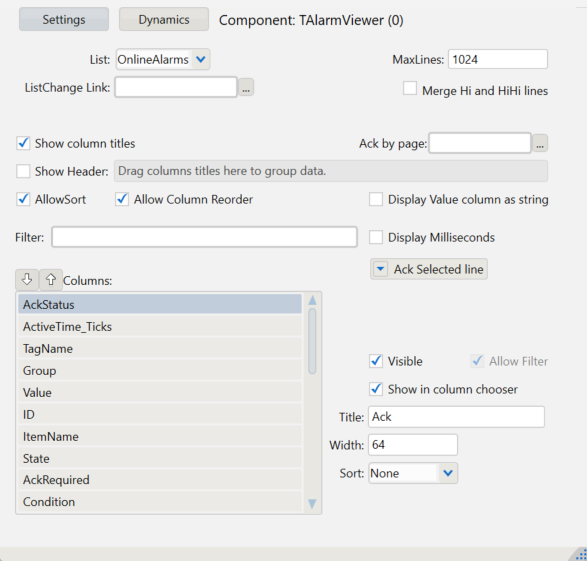Select TagName in Columns list
This screenshot has width=587, height=561.
(x=160, y=349)
